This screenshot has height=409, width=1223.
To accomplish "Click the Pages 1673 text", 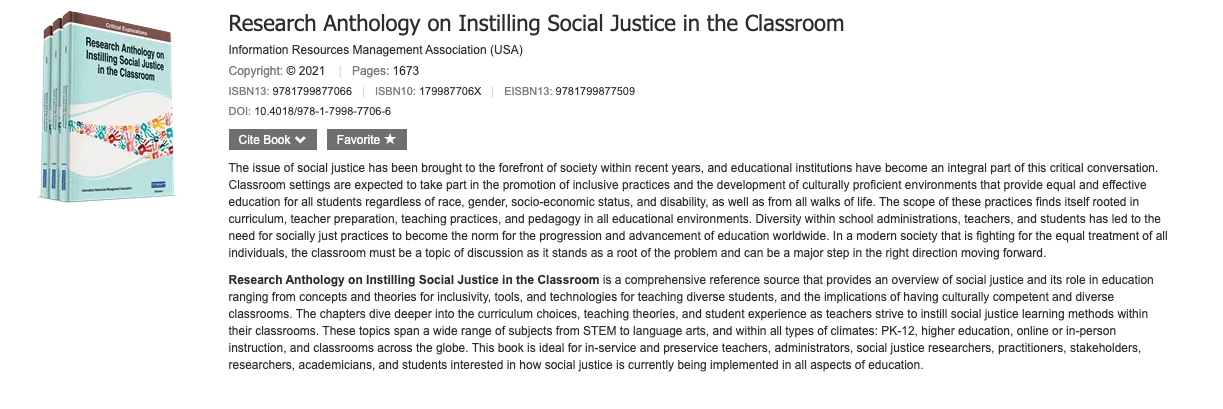I will point(387,71).
